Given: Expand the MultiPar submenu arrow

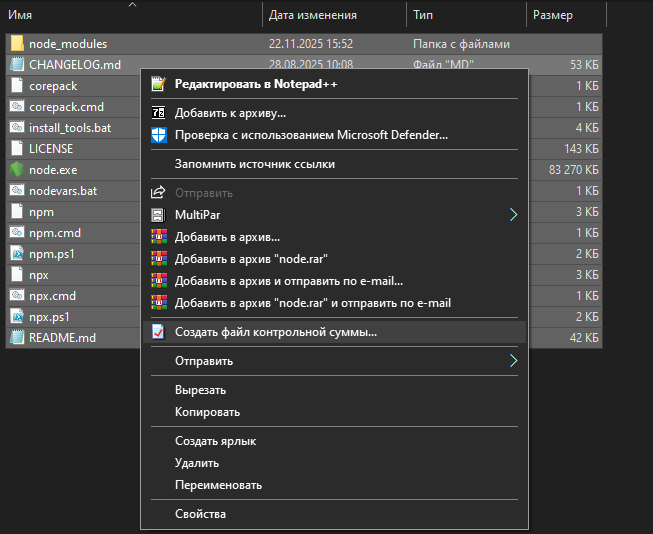Looking at the screenshot, I should [x=513, y=215].
